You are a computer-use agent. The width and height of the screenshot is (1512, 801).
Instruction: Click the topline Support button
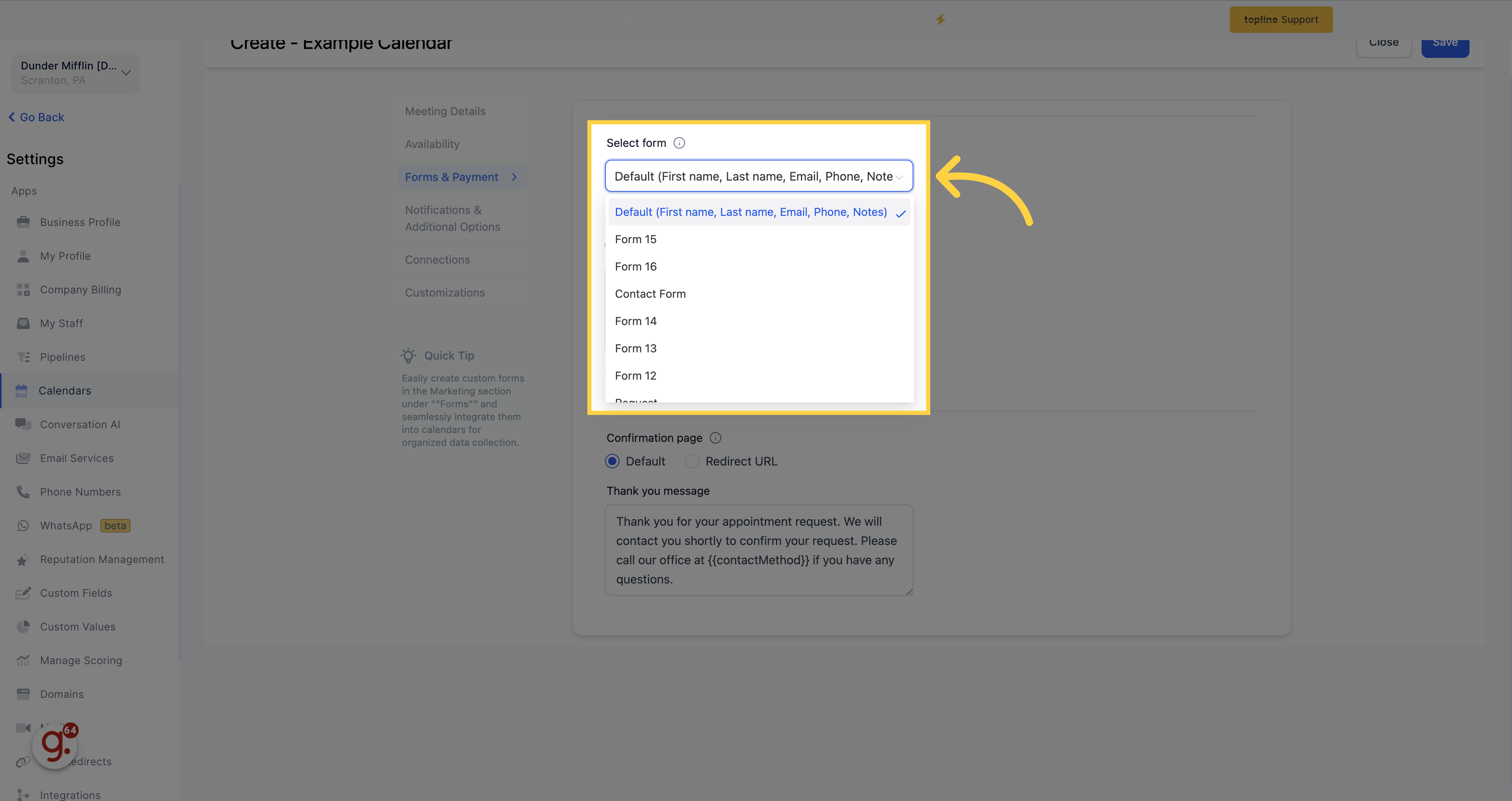click(x=1281, y=19)
